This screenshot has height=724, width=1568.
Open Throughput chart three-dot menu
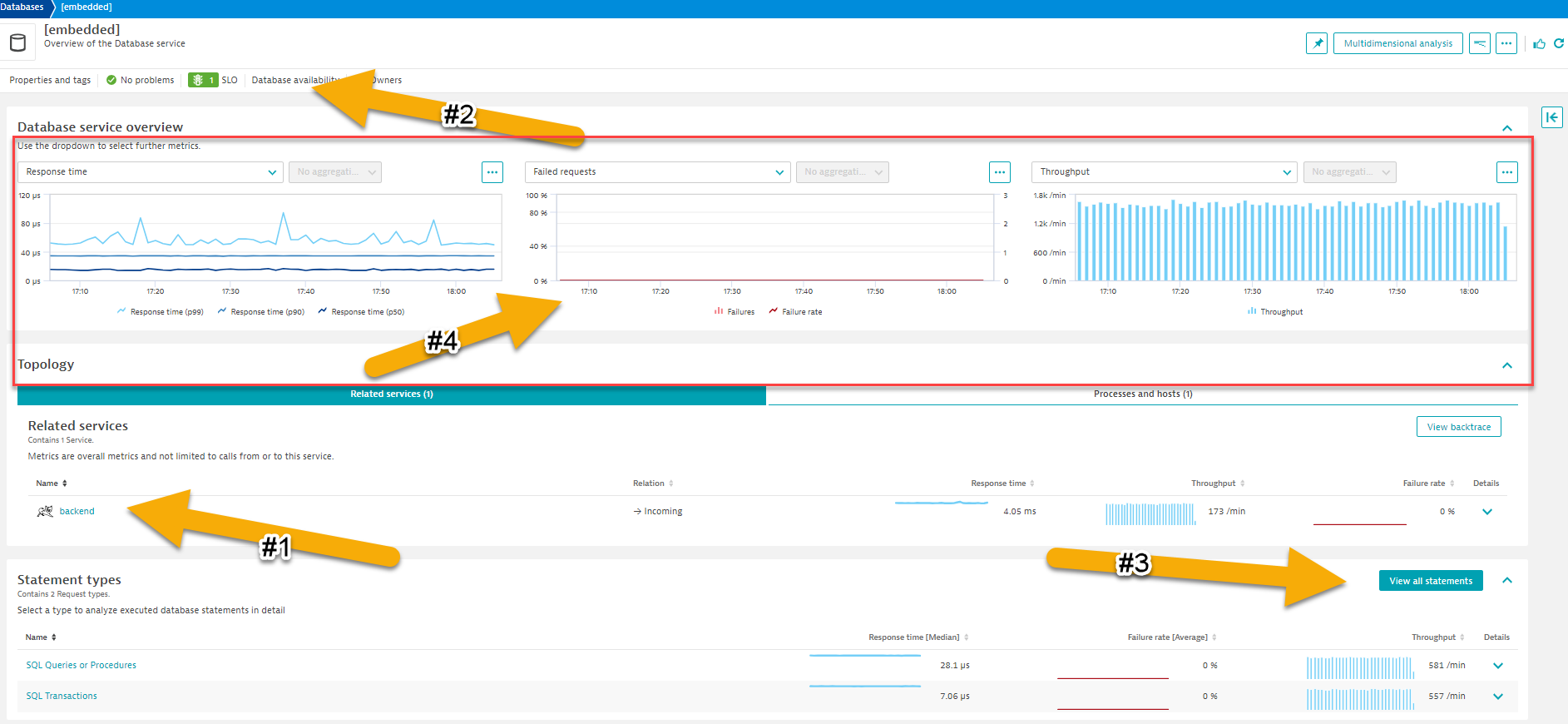click(x=1506, y=172)
